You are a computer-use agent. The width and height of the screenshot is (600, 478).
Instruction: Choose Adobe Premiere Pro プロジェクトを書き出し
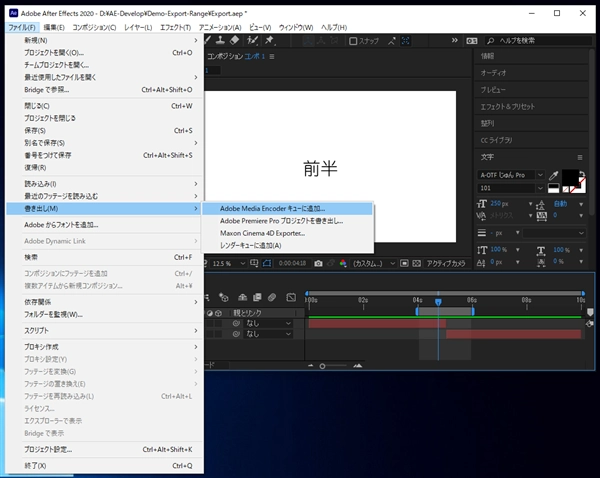[x=287, y=221]
